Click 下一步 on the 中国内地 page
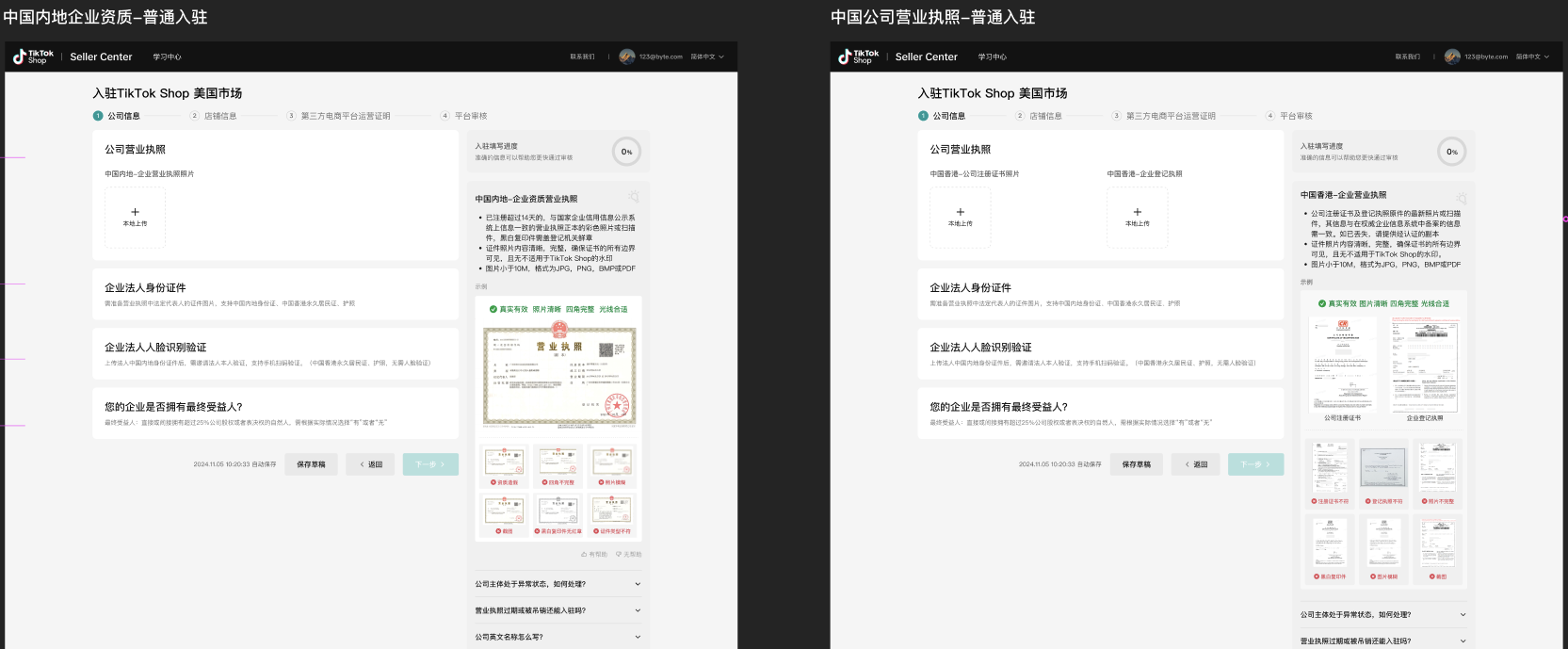Image resolution: width=1568 pixels, height=649 pixels. 430,464
